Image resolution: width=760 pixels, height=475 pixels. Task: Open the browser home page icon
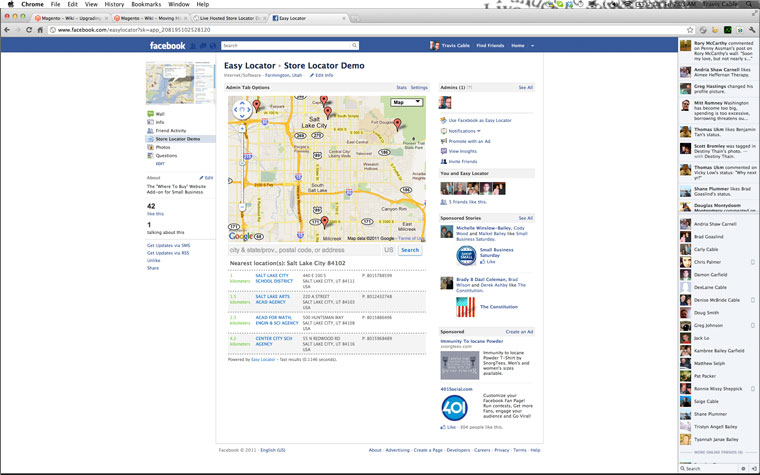(40, 30)
